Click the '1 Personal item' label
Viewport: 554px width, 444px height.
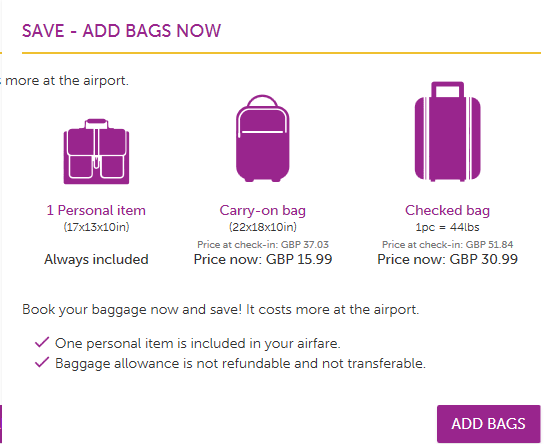pos(96,211)
